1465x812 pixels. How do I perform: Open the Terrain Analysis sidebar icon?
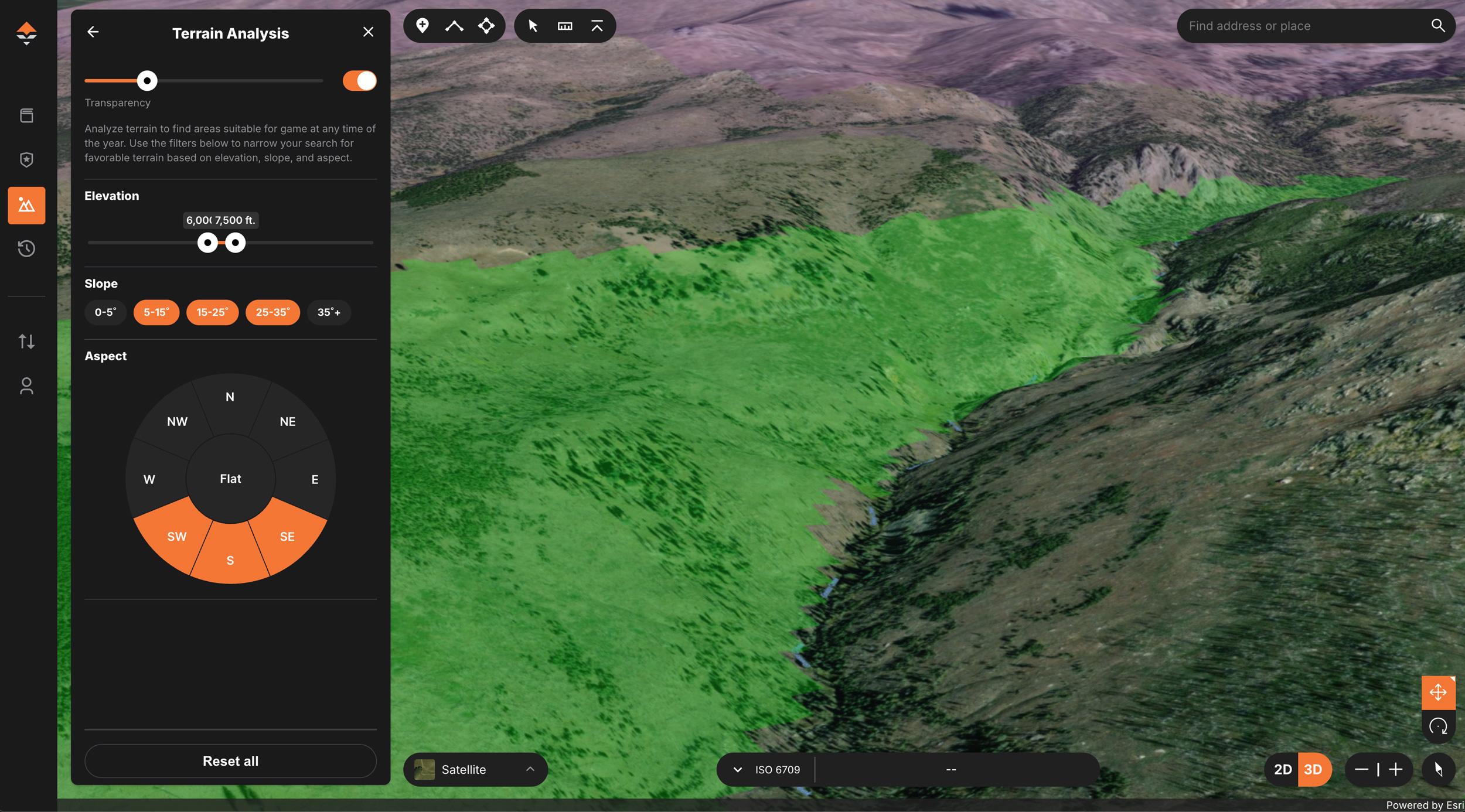(27, 205)
